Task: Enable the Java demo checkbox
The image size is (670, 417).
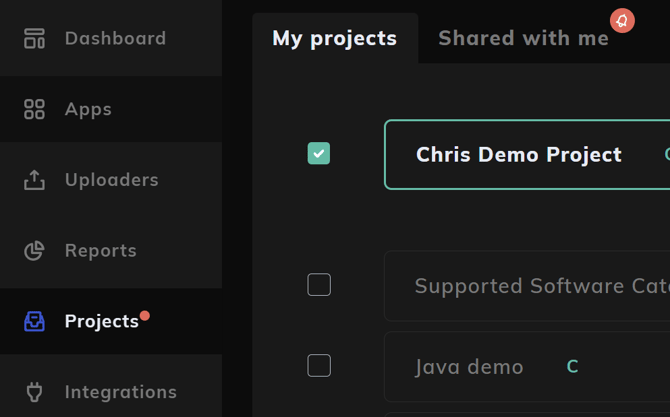Action: click(319, 365)
